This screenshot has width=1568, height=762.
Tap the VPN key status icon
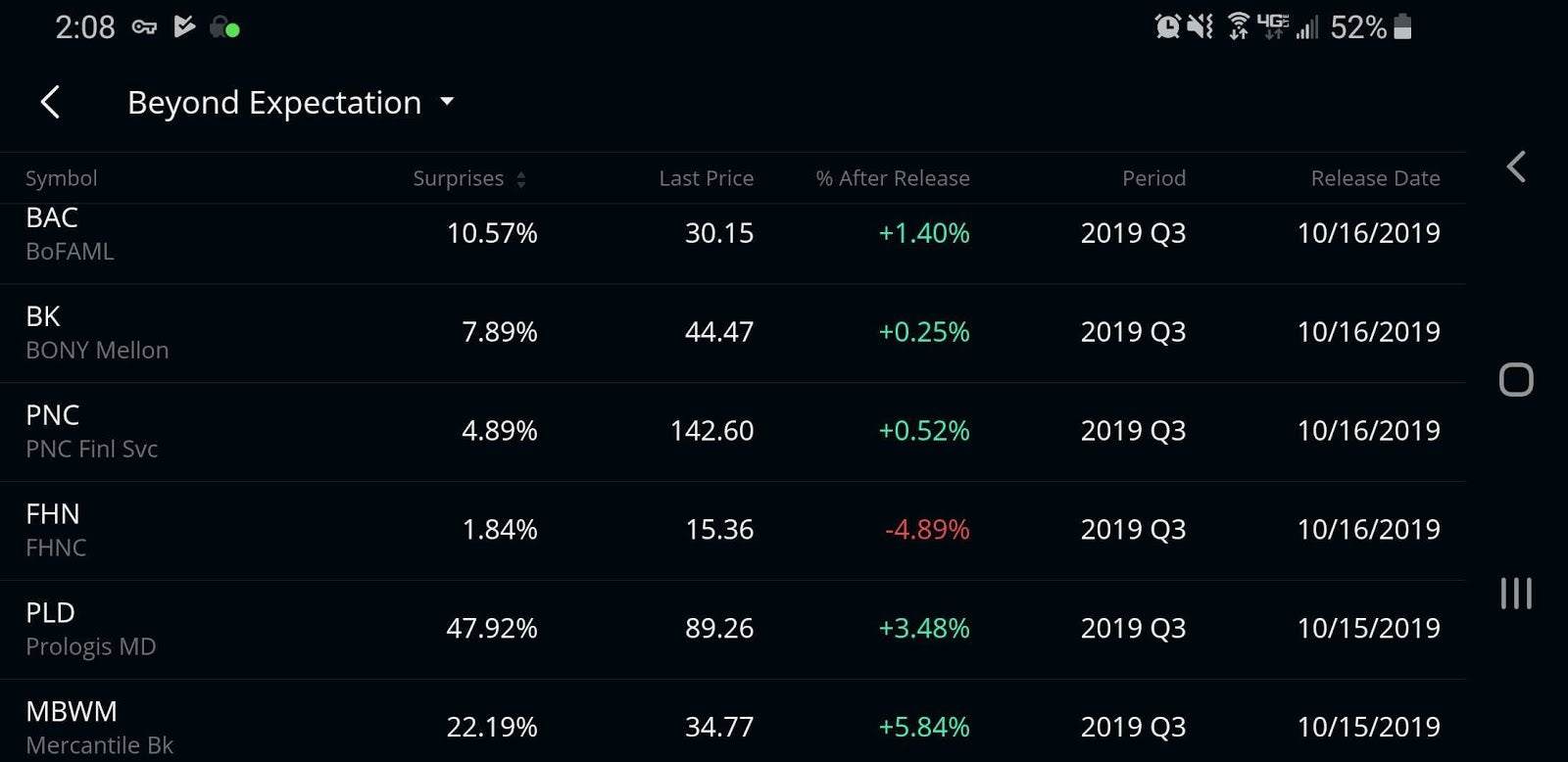[x=144, y=27]
